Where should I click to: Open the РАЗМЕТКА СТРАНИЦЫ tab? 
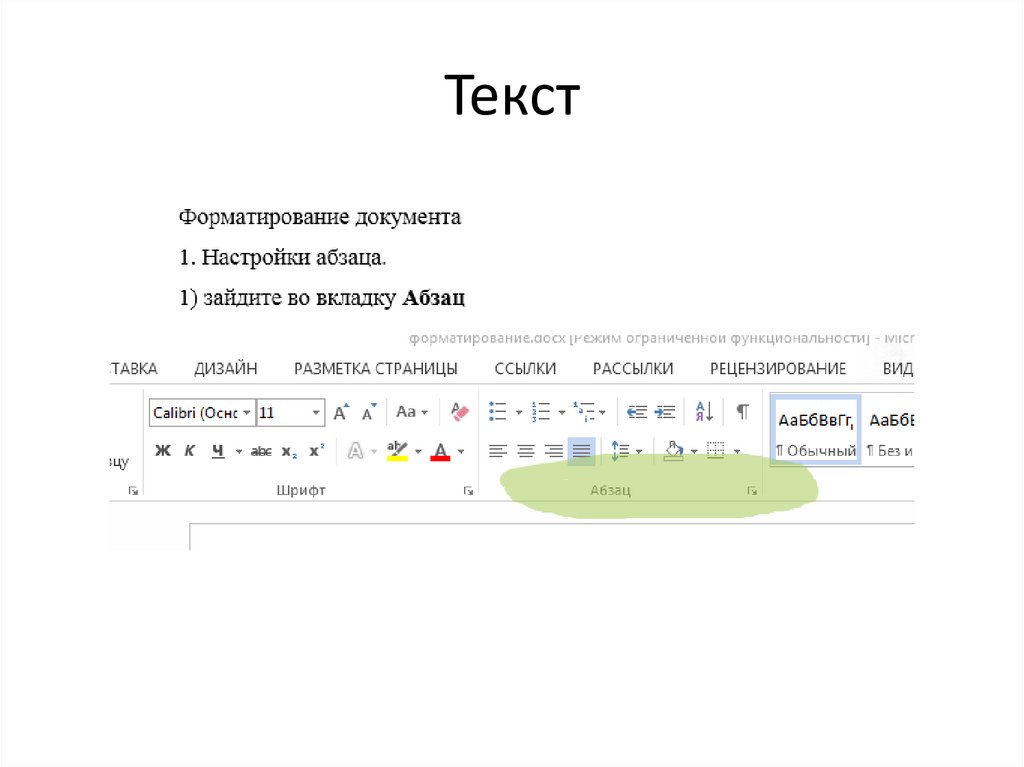[x=376, y=368]
